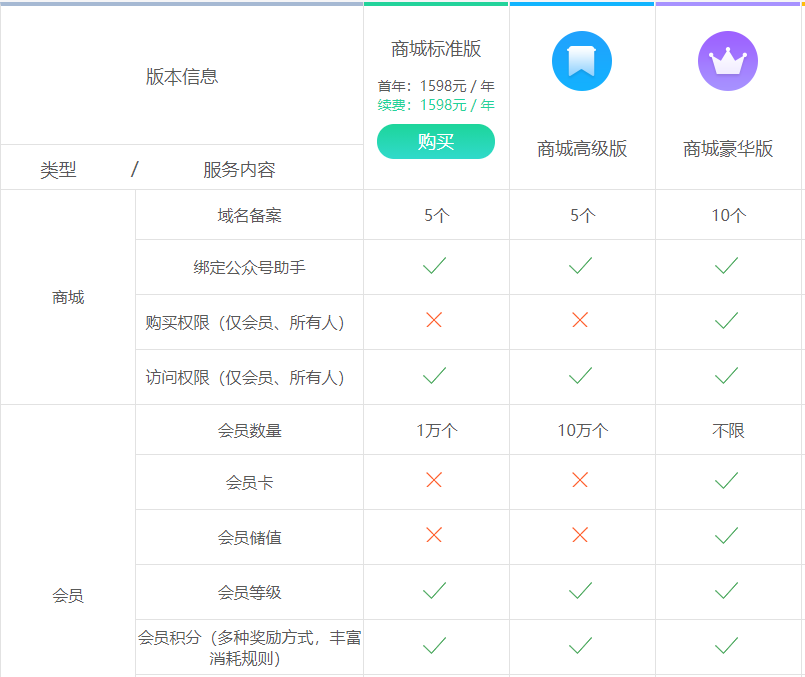This screenshot has height=677, width=805.
Task: Click the blue bookmark icon for 商城高级版
Action: [581, 61]
